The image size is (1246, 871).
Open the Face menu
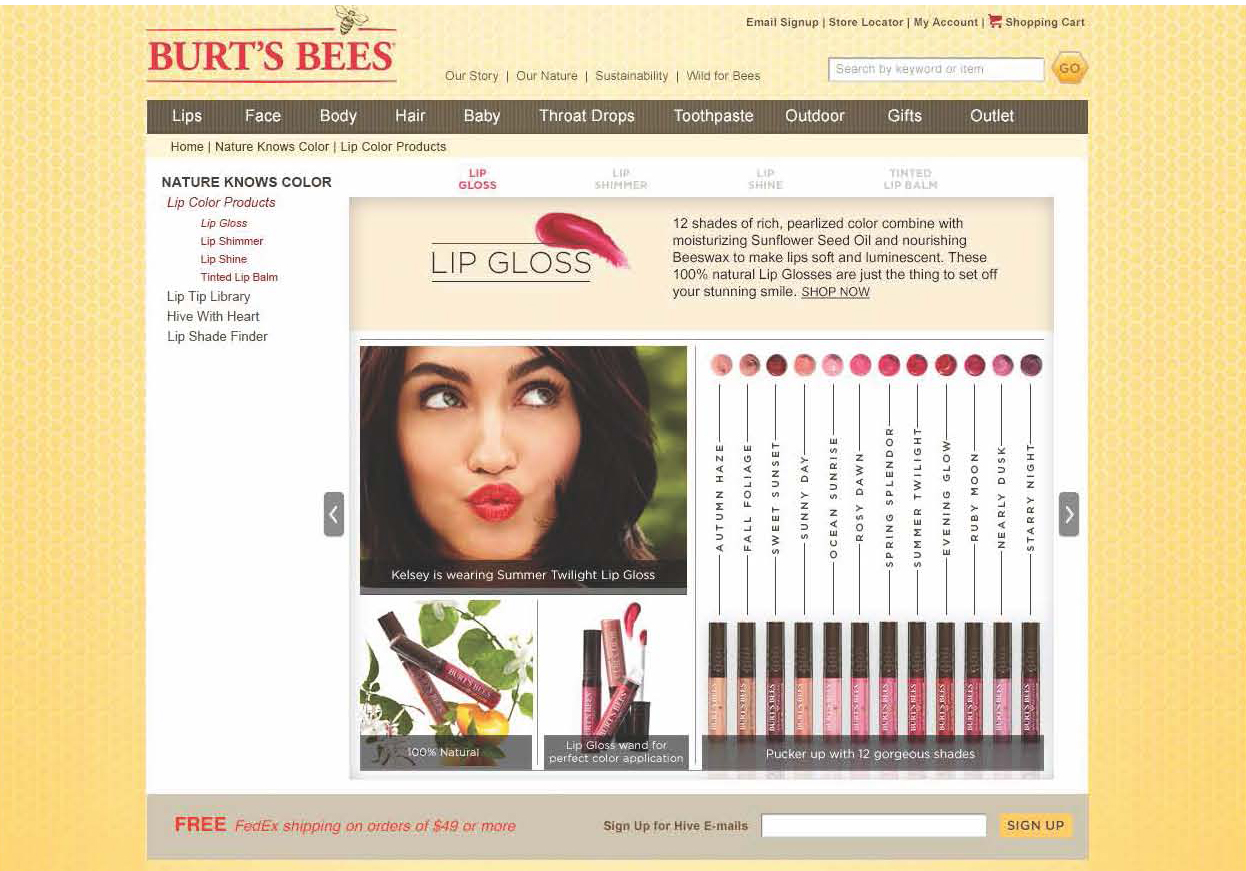pos(263,116)
